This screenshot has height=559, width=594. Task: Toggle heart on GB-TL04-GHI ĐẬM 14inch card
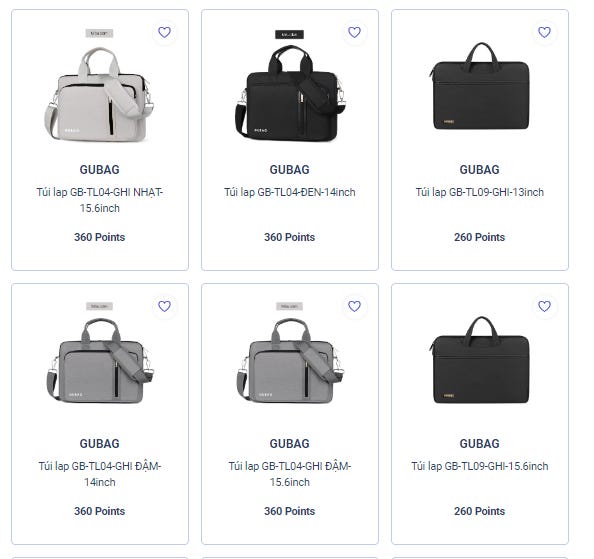click(164, 306)
